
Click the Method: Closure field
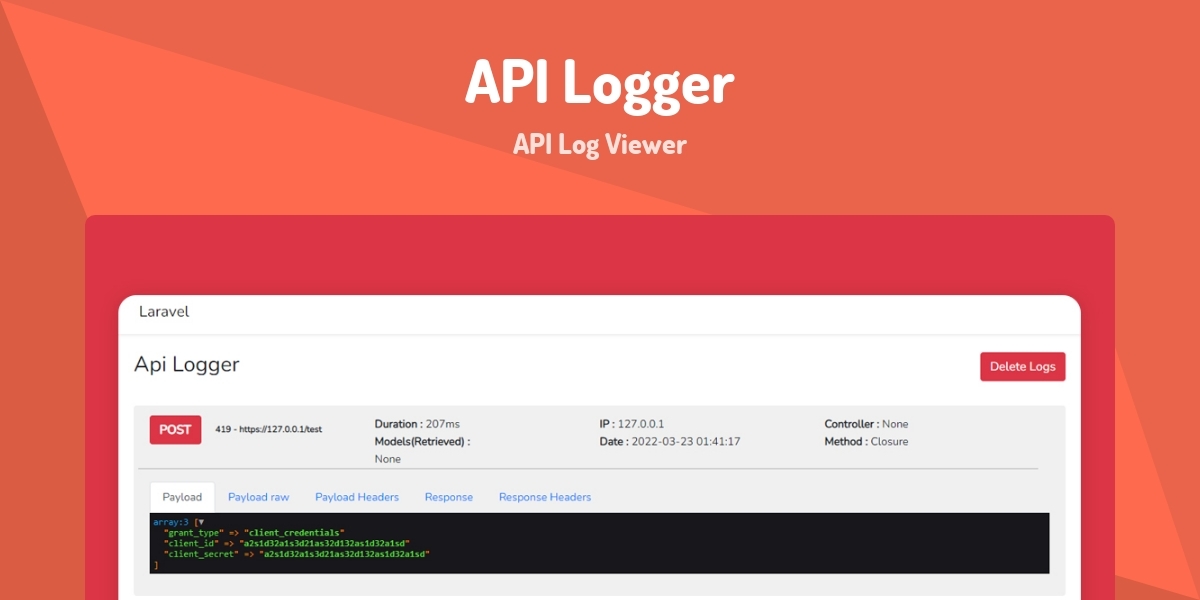point(866,440)
